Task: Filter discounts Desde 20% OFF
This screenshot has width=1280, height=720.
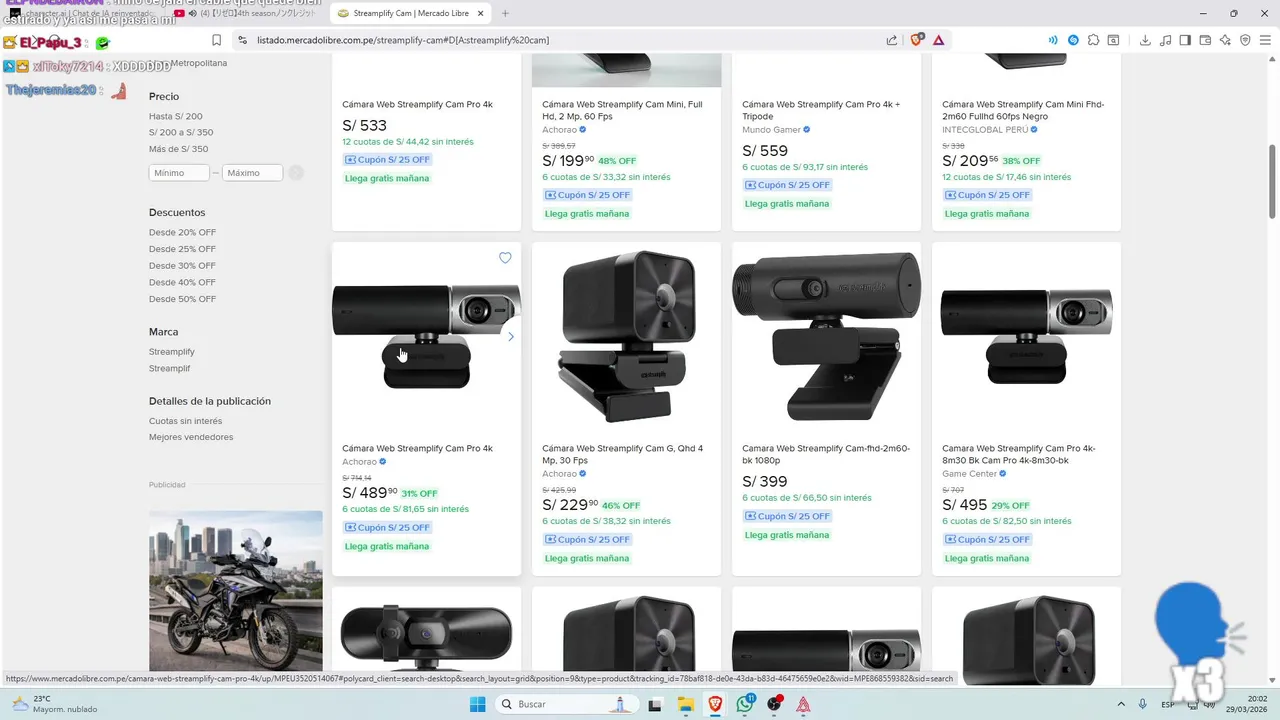Action: tap(182, 232)
